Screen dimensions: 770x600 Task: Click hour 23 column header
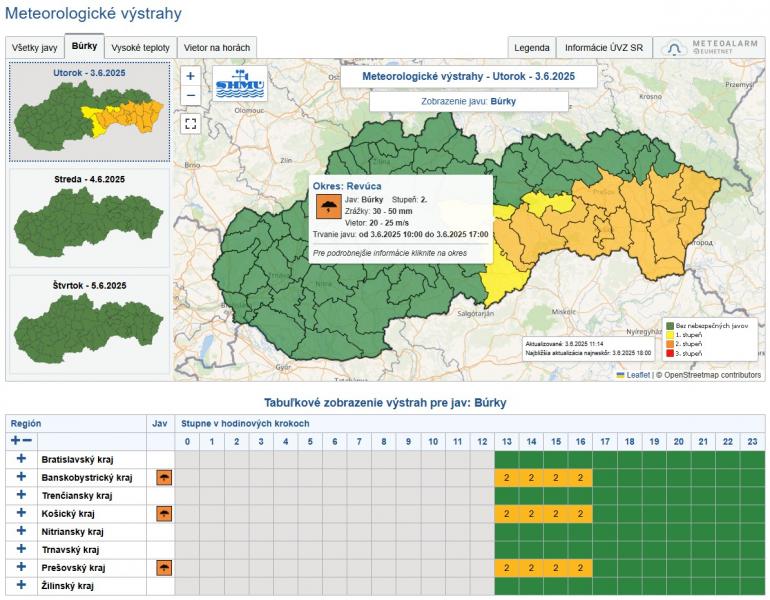click(x=752, y=441)
